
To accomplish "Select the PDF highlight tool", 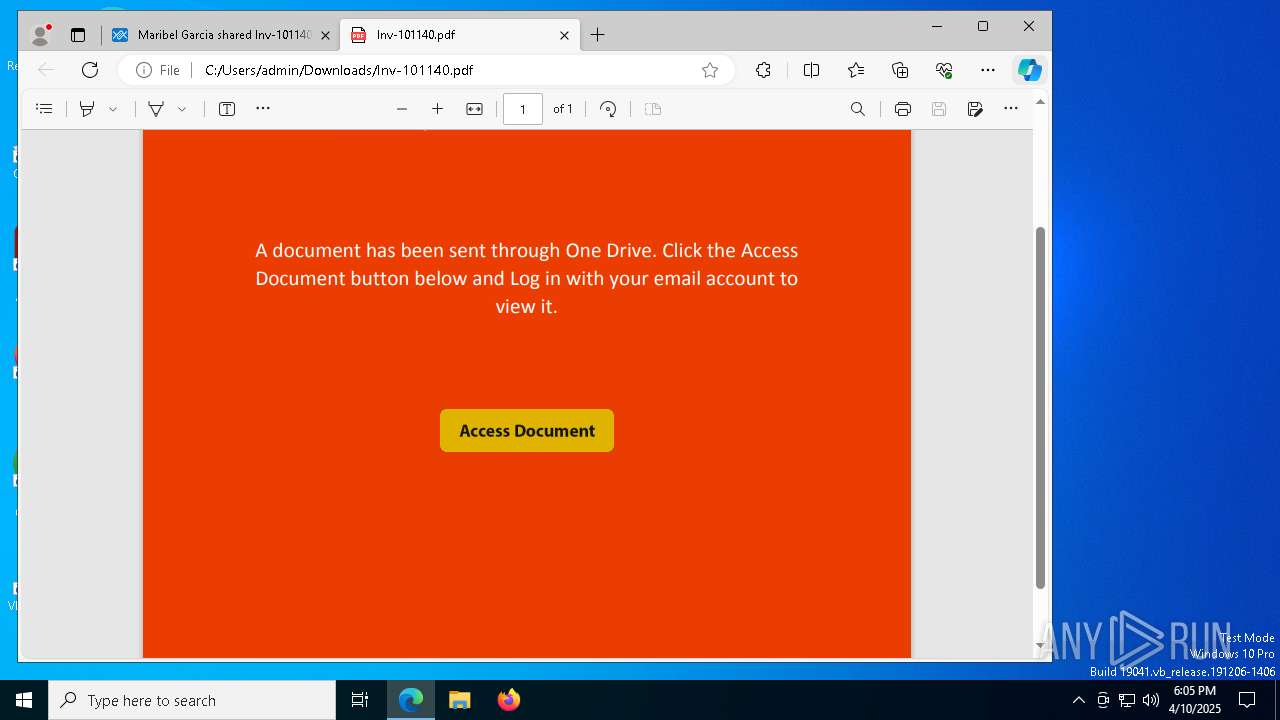I will (x=87, y=109).
